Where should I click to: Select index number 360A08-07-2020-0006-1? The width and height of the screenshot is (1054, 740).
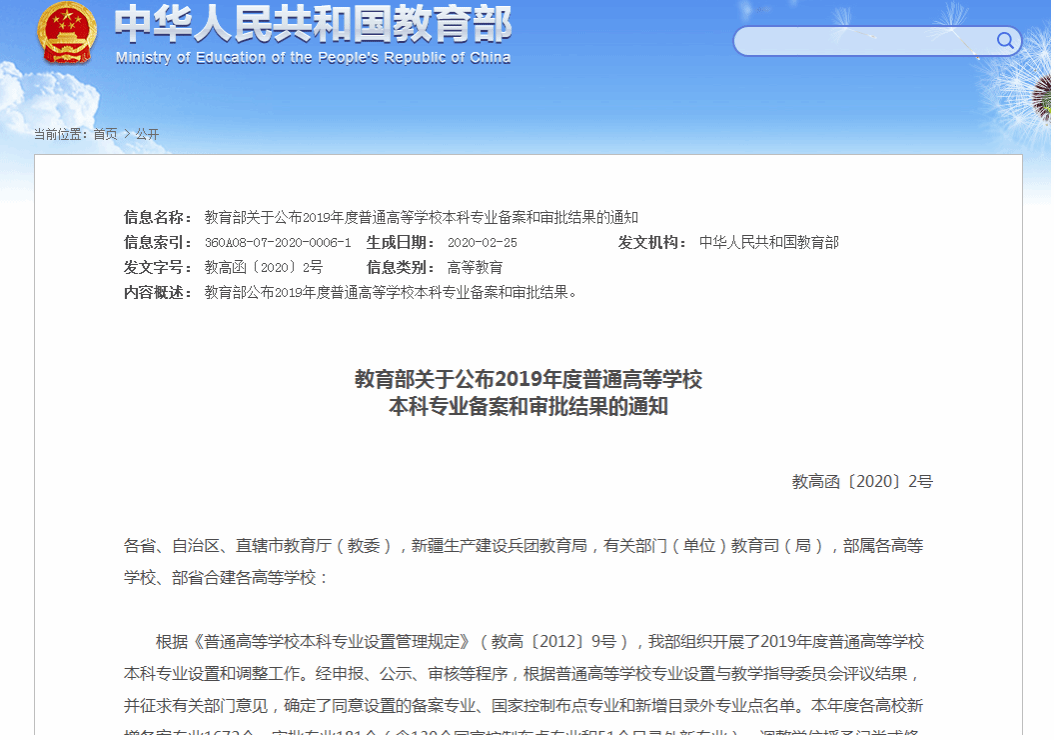point(277,243)
